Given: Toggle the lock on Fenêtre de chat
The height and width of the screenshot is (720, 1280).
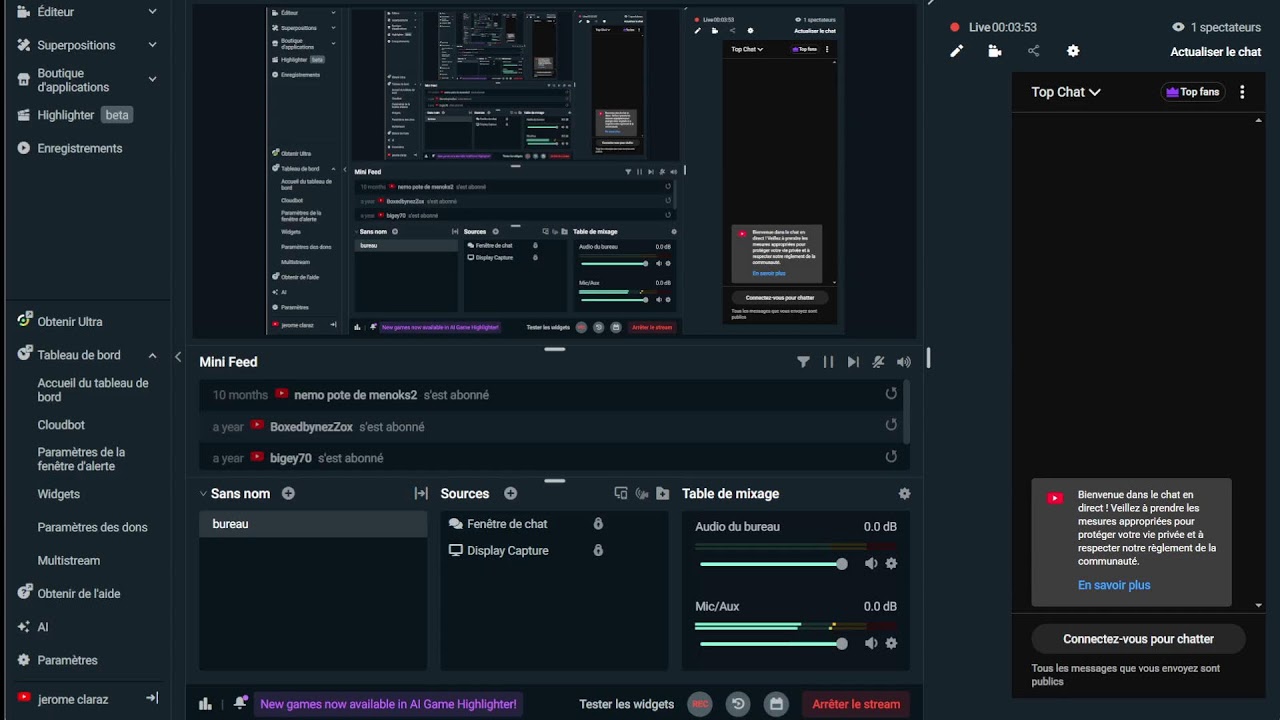Looking at the screenshot, I should click(x=598, y=523).
